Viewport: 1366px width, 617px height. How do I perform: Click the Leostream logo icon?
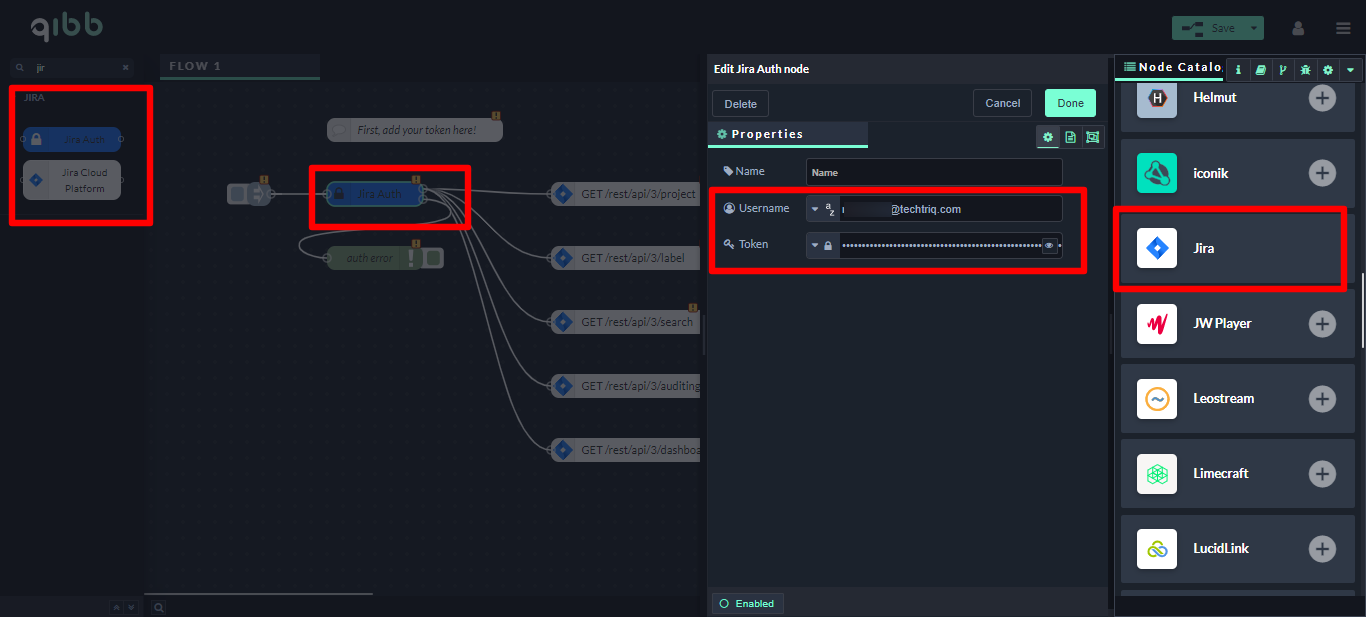(x=1157, y=398)
